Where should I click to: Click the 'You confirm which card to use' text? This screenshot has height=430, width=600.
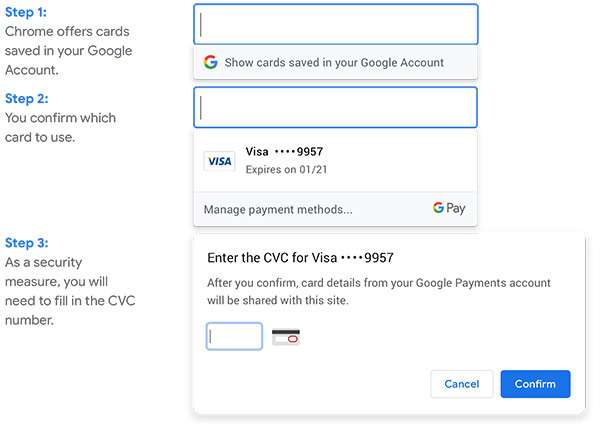click(60, 127)
